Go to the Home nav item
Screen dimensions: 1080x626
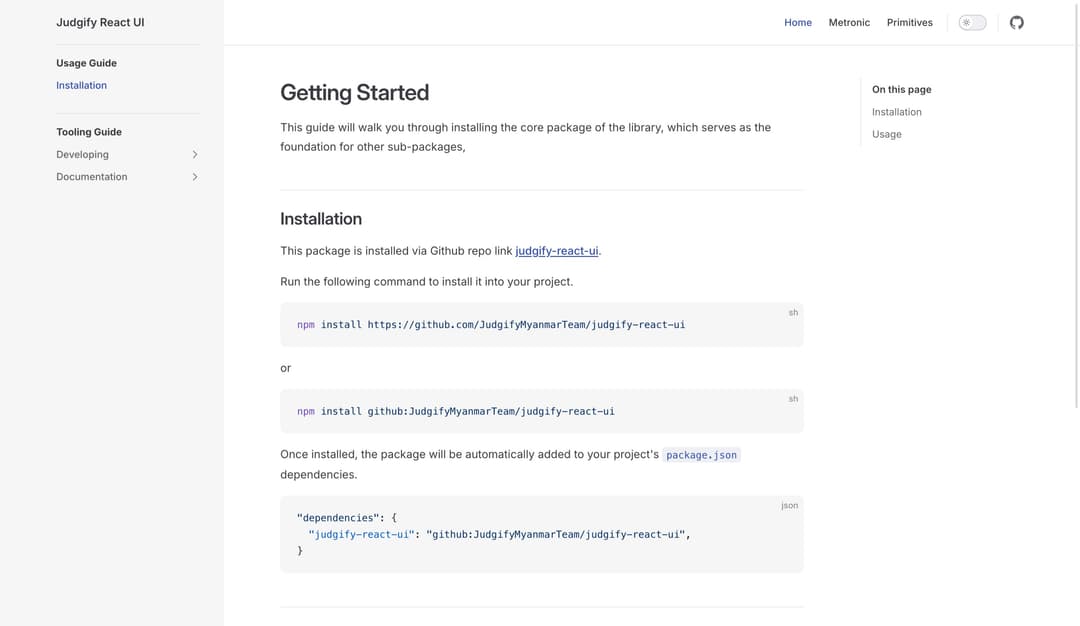(798, 23)
